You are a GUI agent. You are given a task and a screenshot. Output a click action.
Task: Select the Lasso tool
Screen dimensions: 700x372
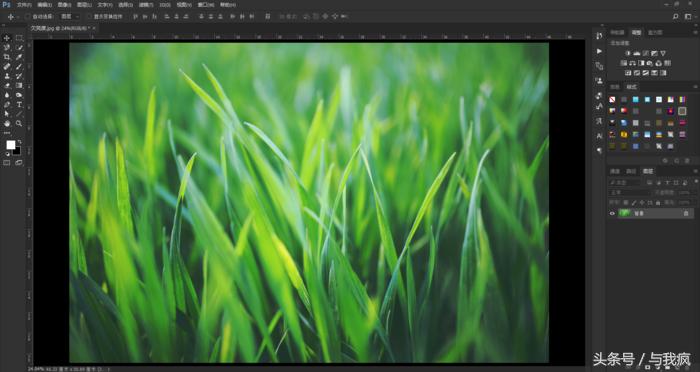pos(7,47)
